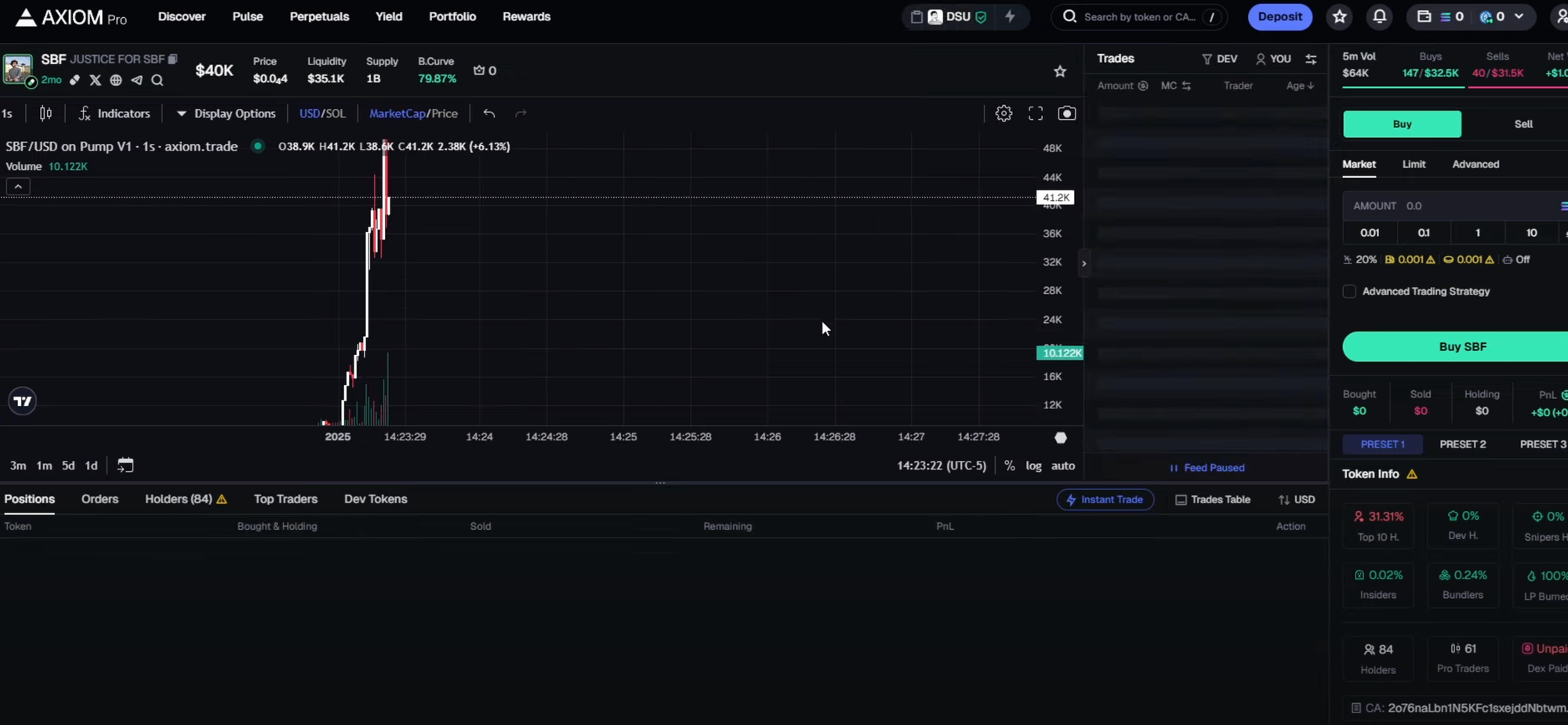
Task: Click the token's website globe icon
Action: click(115, 80)
